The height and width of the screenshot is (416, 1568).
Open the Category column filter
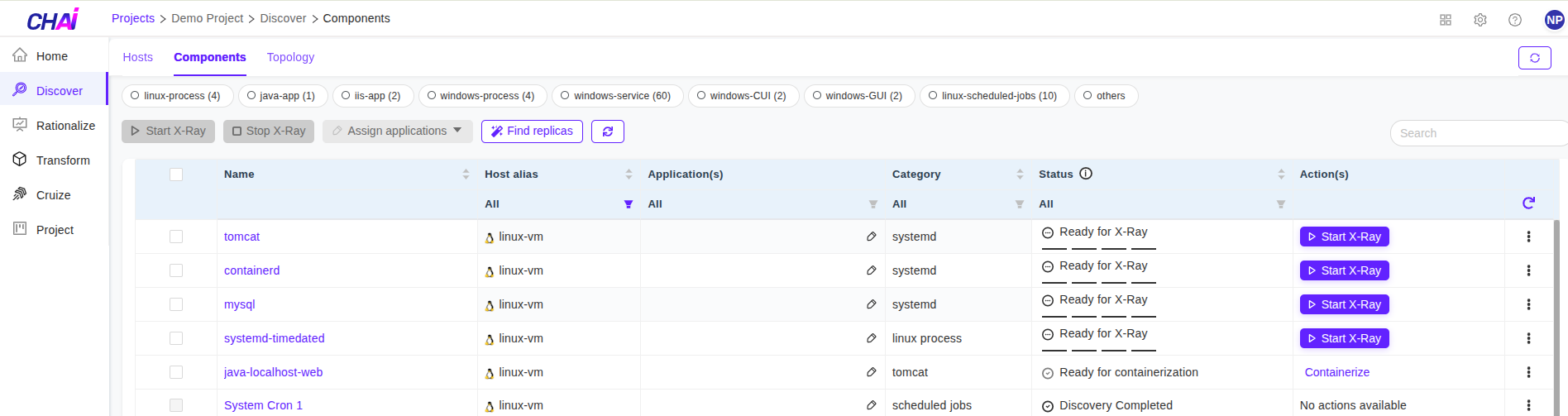[1019, 204]
